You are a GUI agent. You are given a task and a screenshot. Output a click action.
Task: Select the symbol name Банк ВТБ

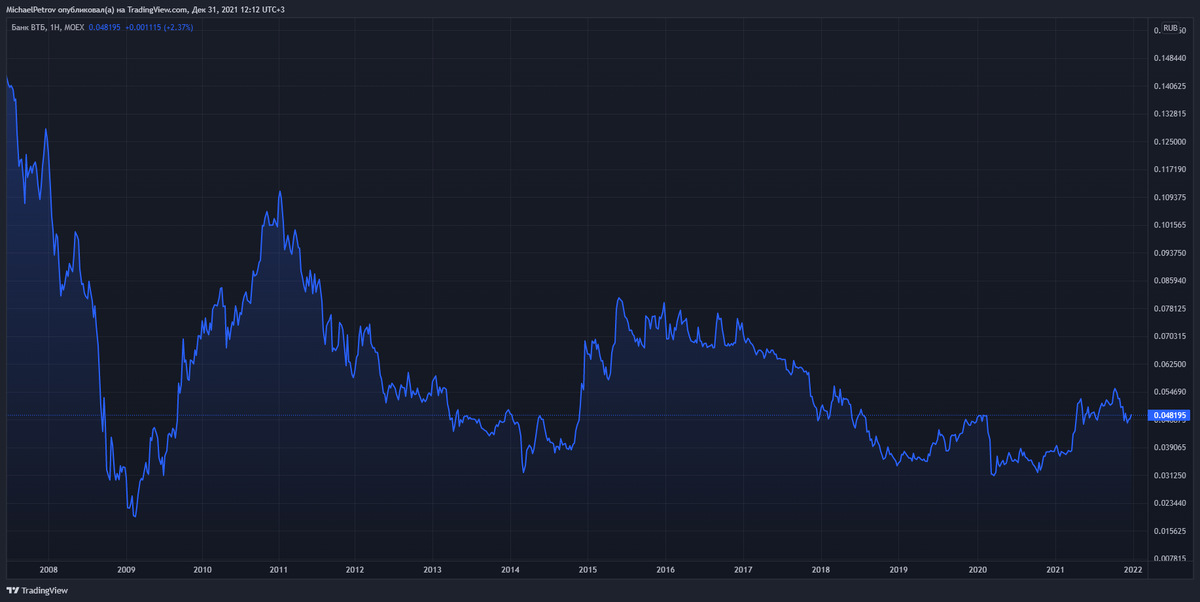[x=30, y=29]
